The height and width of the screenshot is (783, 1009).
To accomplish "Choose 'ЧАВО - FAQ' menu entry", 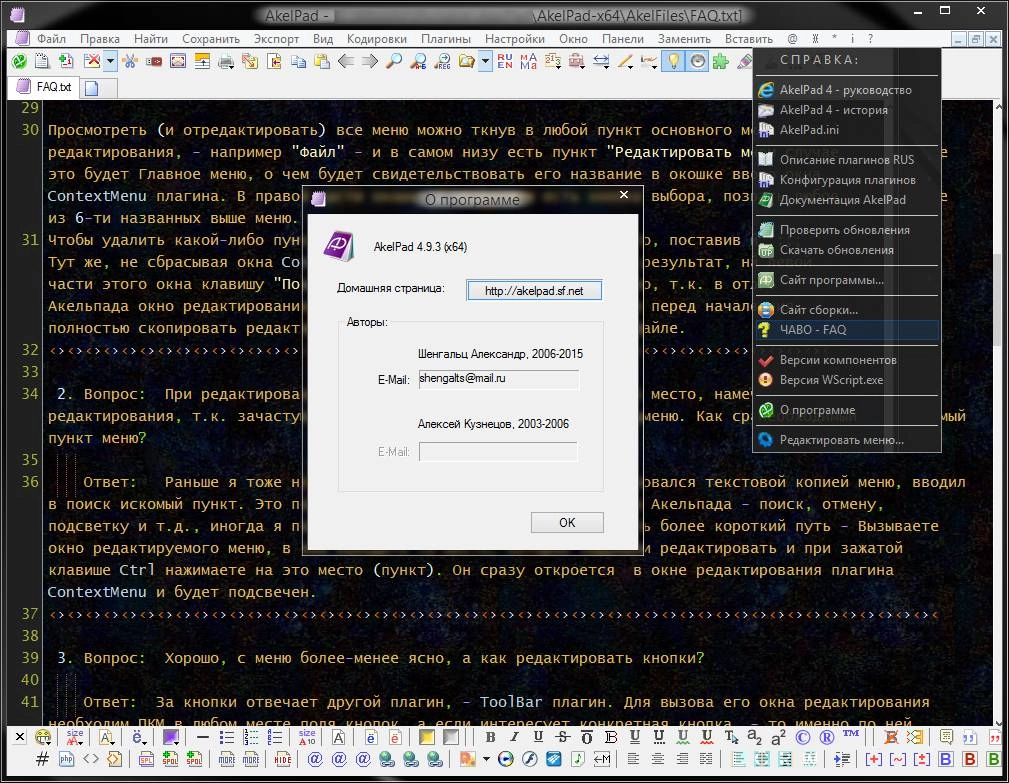I will coord(847,329).
